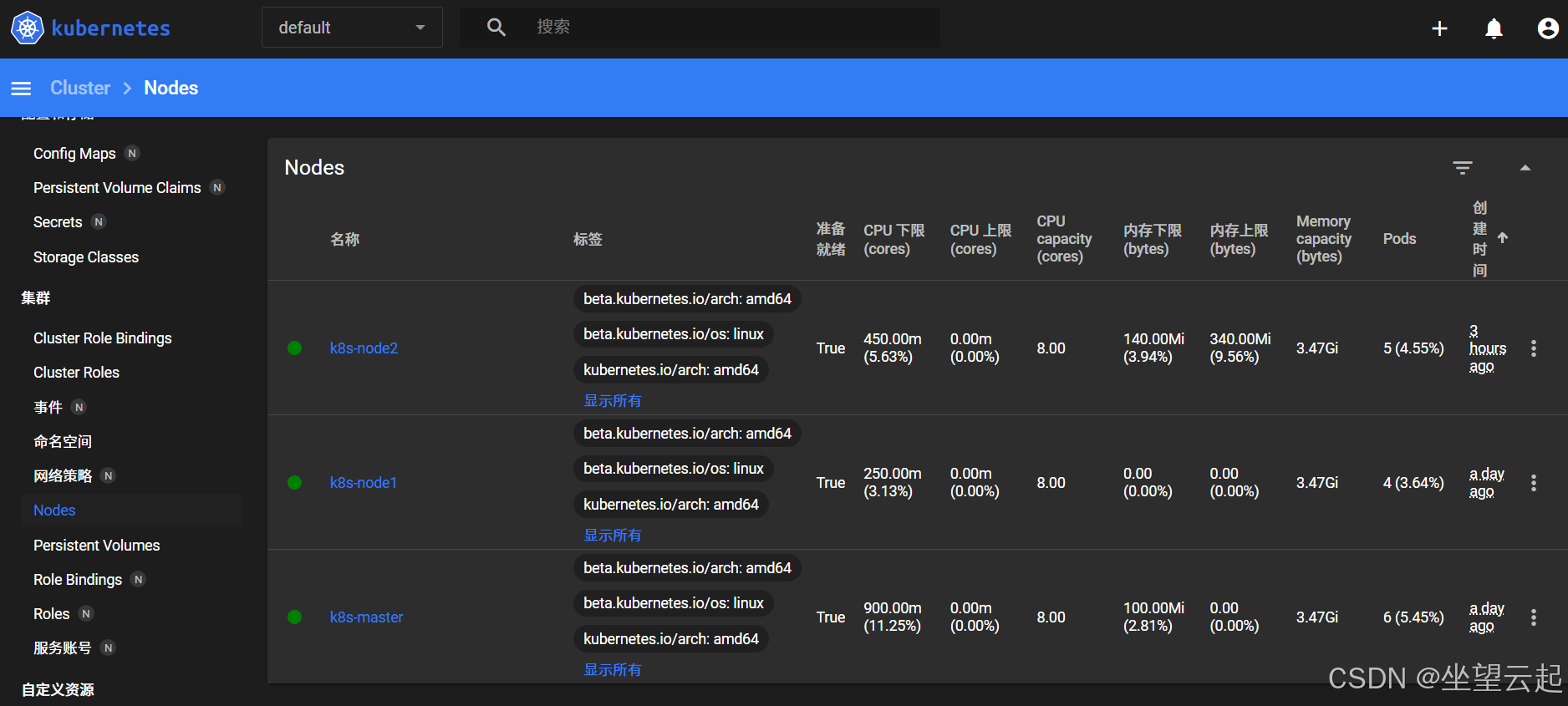Open the k8s-master node link
Image resolution: width=1568 pixels, height=706 pixels.
366,617
